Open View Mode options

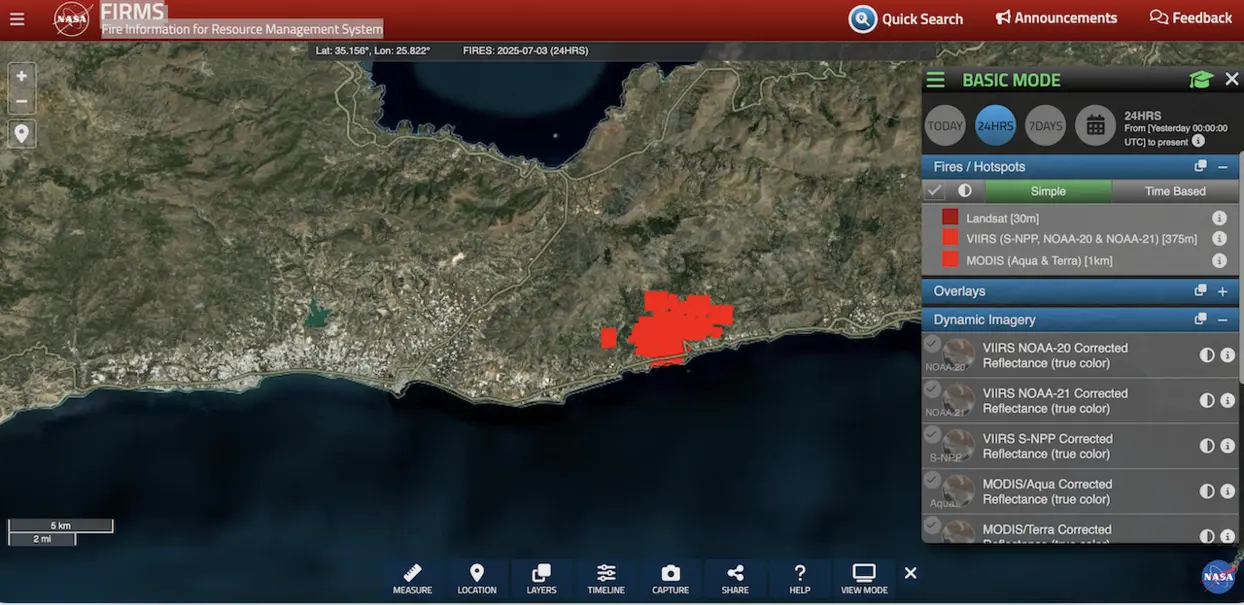tap(864, 578)
